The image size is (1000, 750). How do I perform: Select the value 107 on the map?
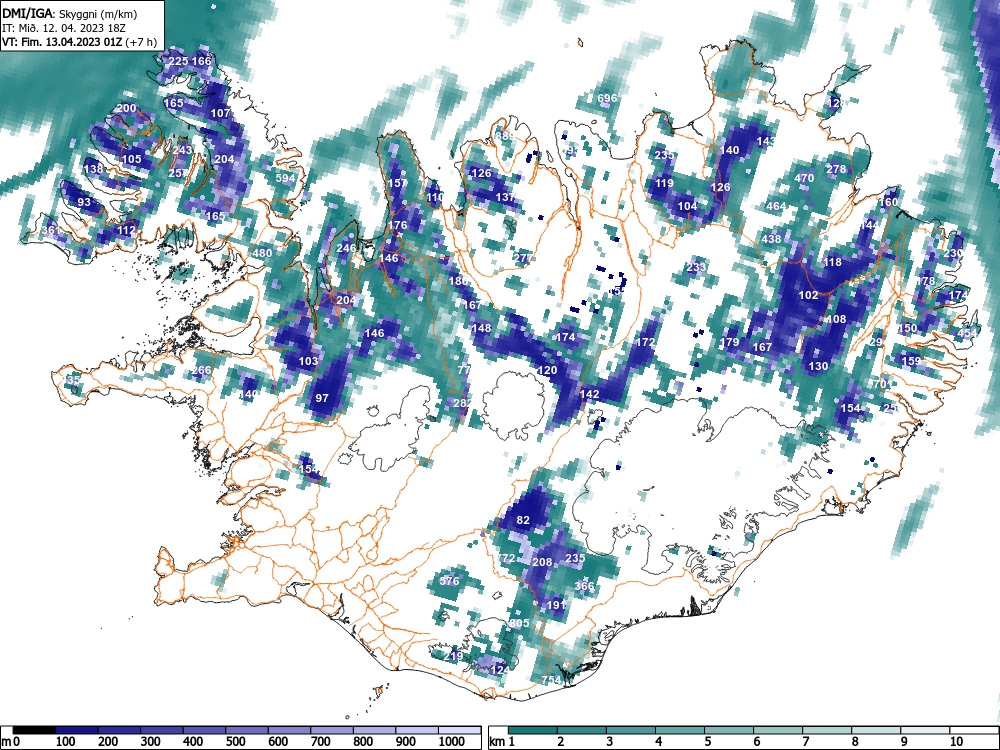tap(220, 113)
